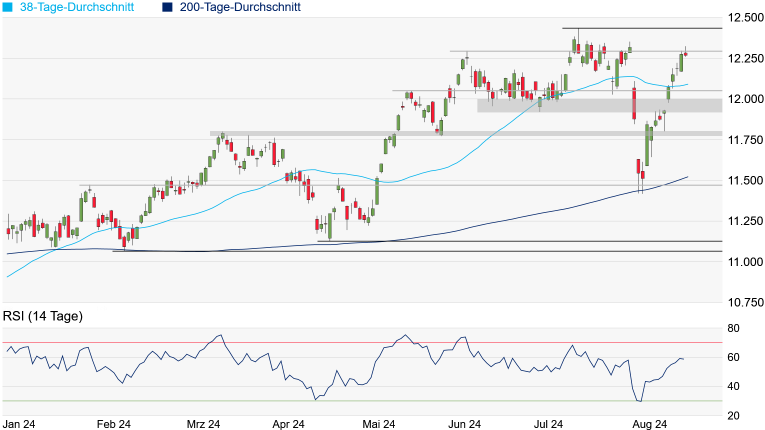
Task: Click the last candlestick in August
Action: coord(686,54)
